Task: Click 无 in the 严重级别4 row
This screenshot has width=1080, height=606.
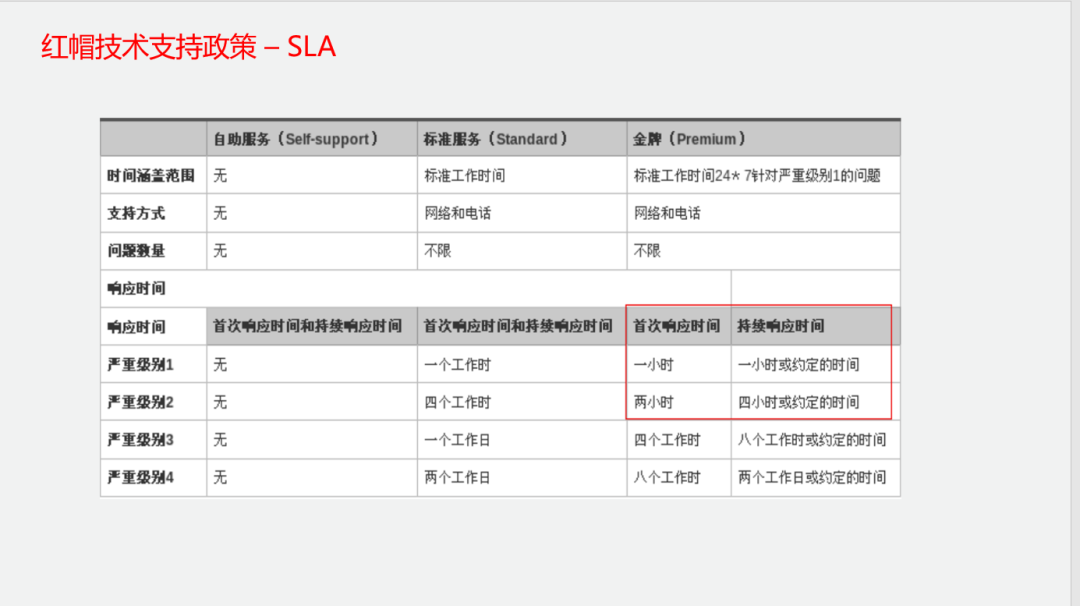Action: coord(220,477)
